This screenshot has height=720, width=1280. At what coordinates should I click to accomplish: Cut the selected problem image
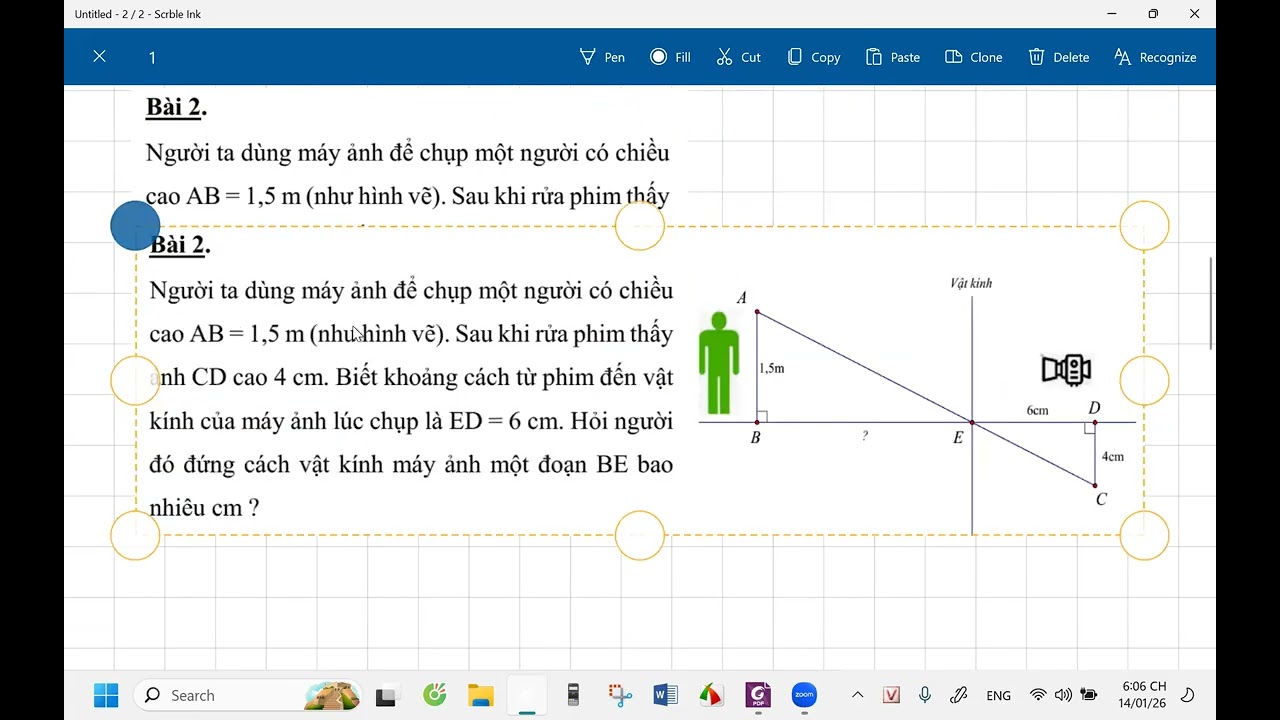click(x=739, y=57)
